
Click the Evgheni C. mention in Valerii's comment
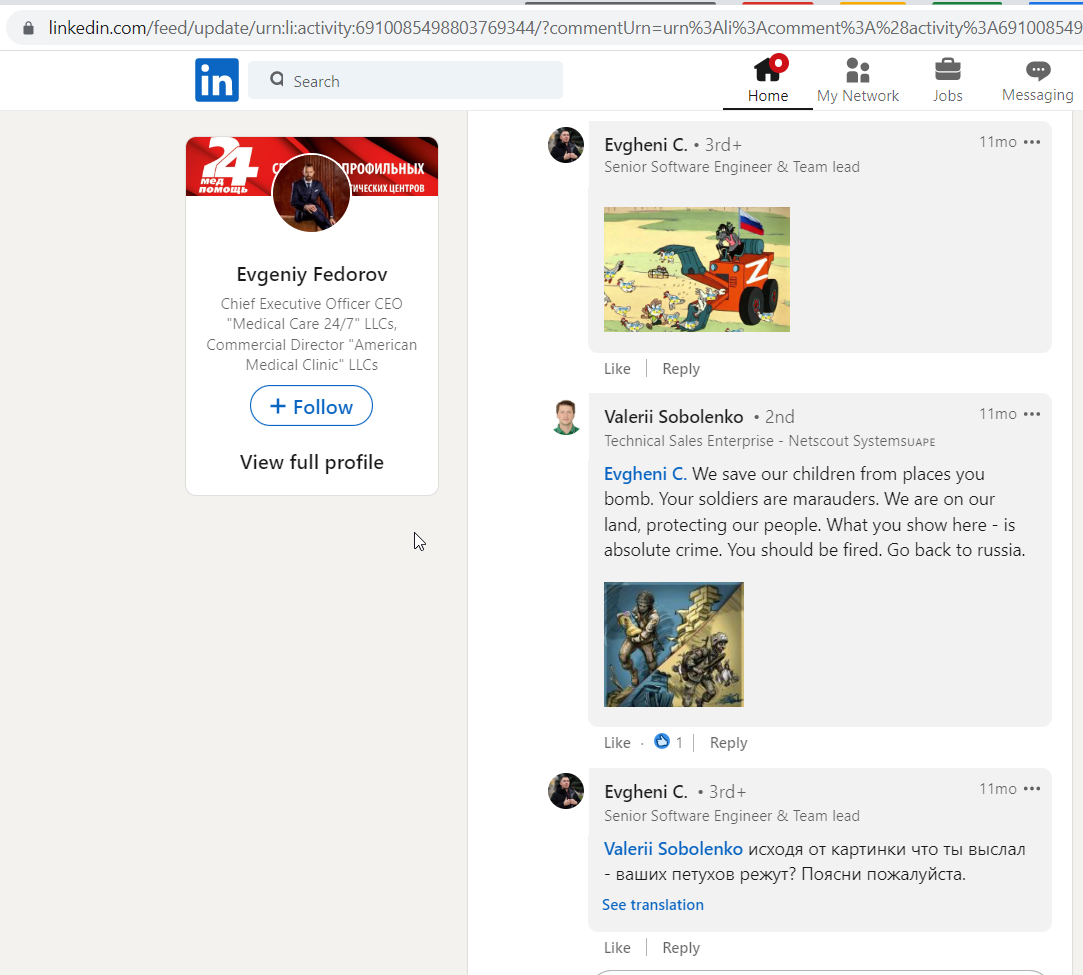[x=645, y=474]
